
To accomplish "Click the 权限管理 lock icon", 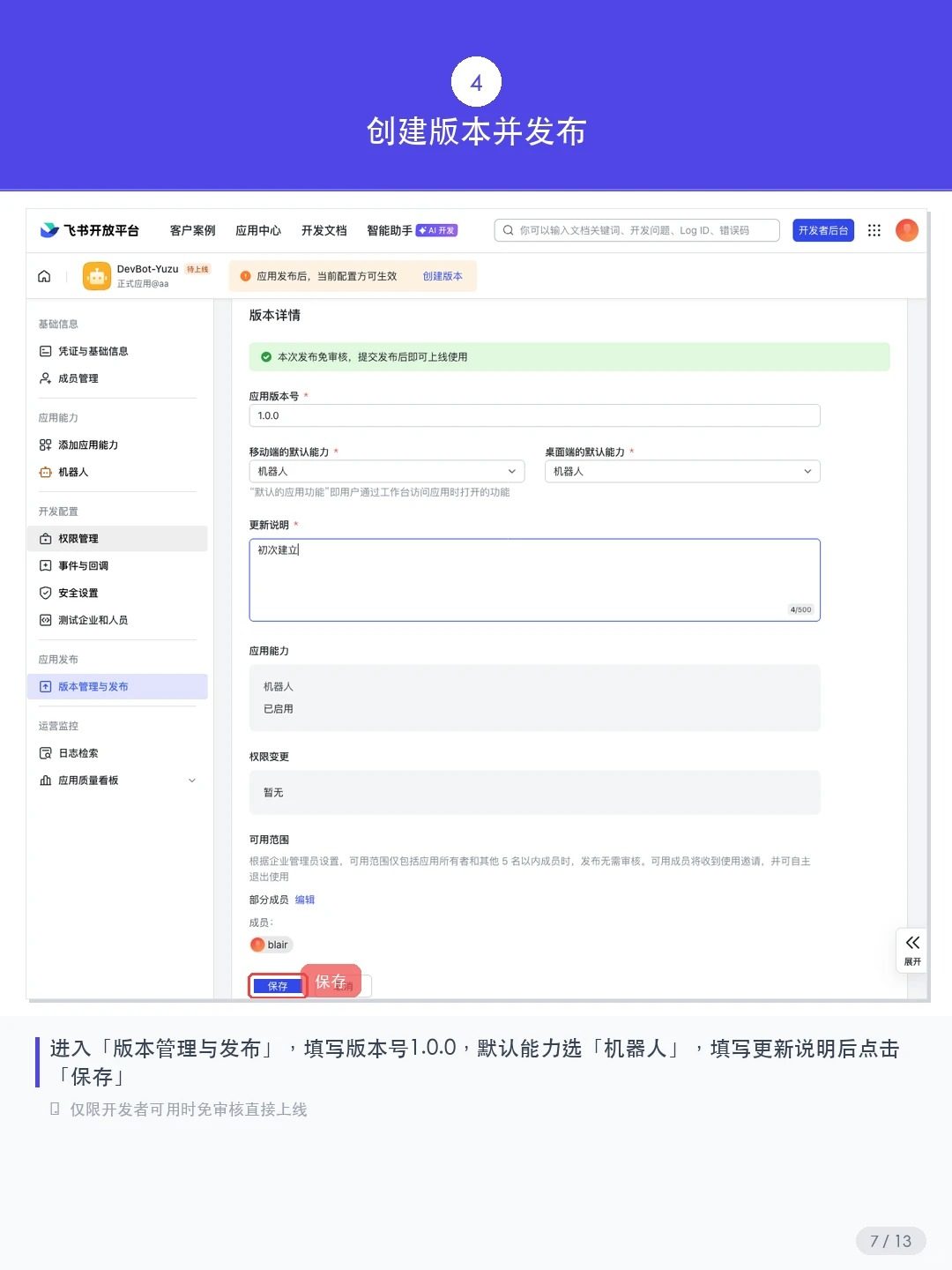I will point(45,539).
